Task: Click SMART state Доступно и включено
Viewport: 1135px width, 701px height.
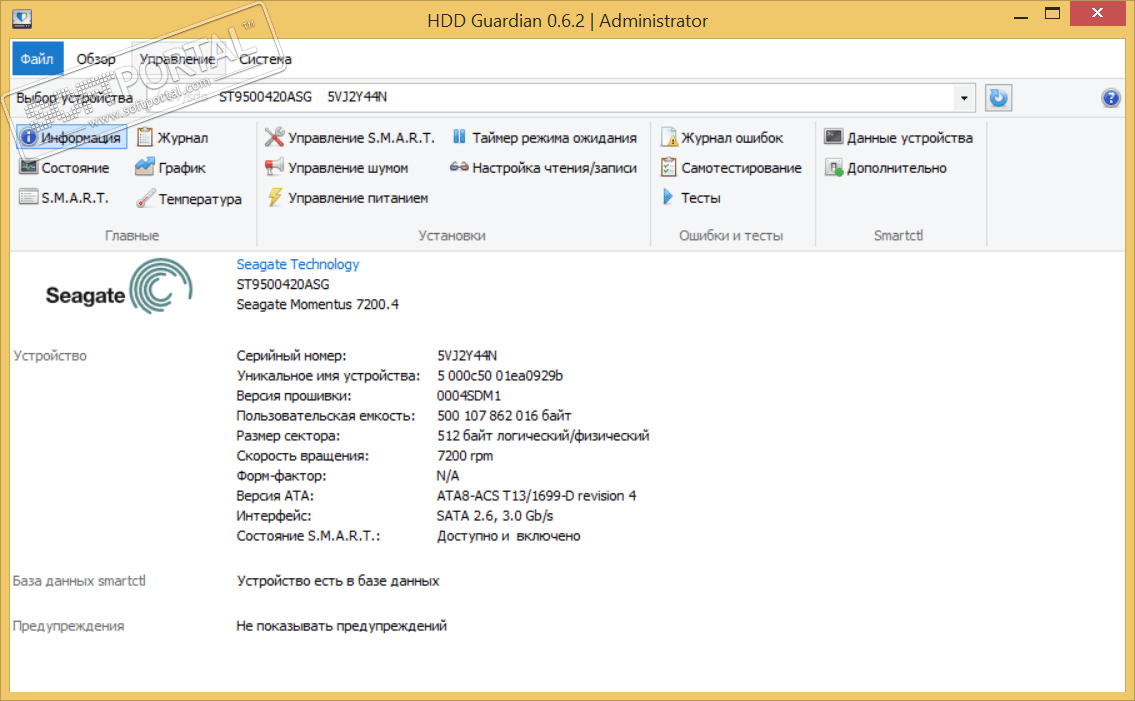Action: point(508,537)
